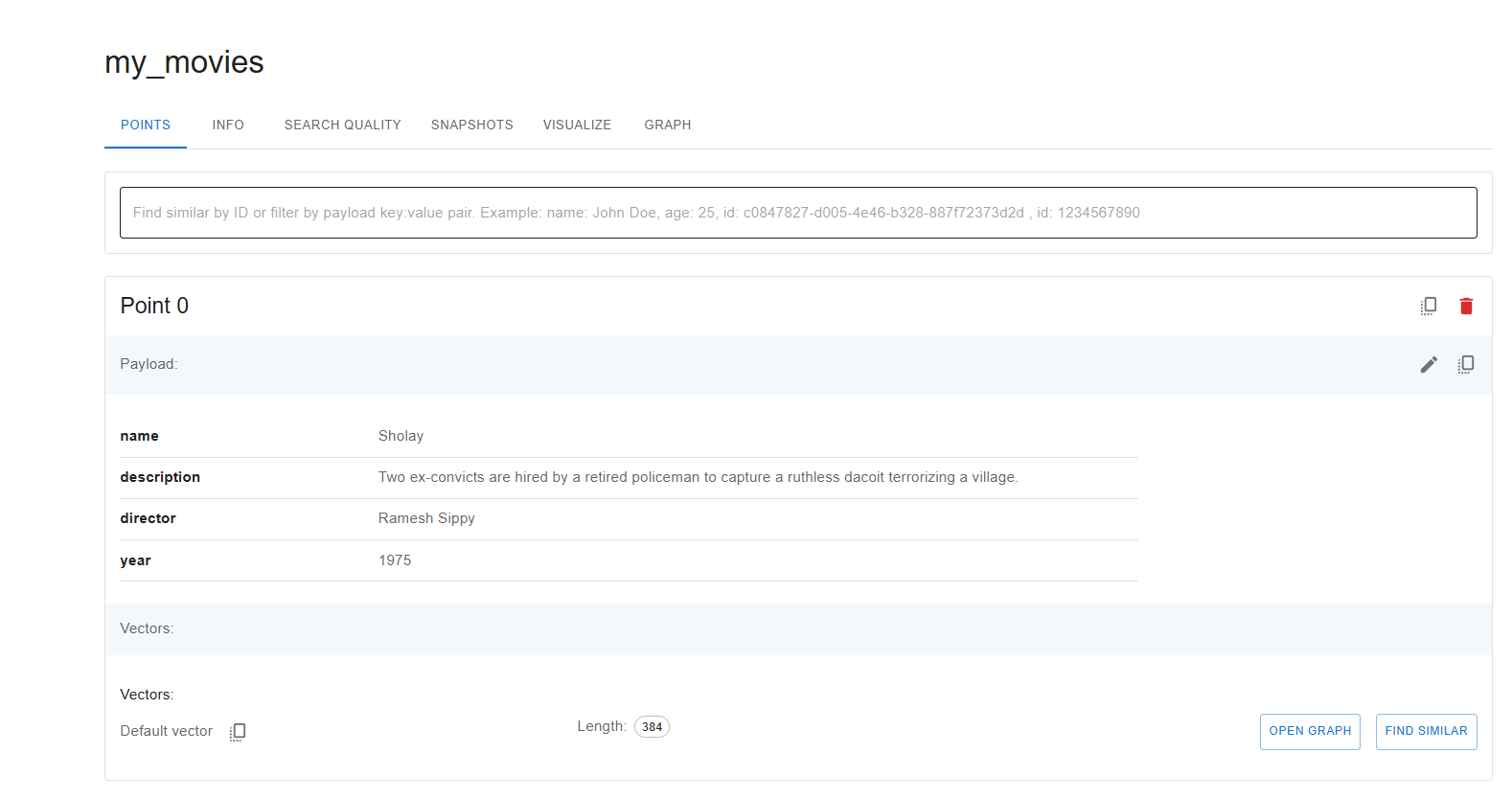Select the year value 1975
The image size is (1512, 799).
pos(395,560)
